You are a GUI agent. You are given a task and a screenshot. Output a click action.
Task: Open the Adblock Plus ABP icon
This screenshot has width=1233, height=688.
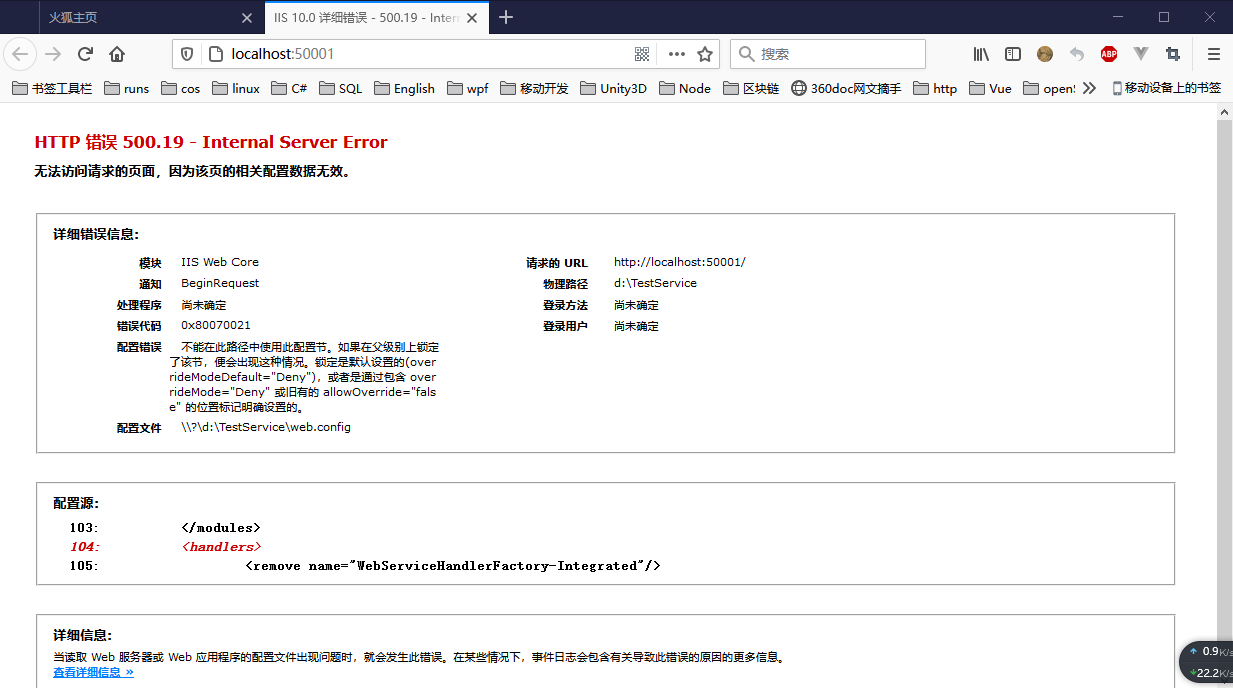click(1109, 54)
